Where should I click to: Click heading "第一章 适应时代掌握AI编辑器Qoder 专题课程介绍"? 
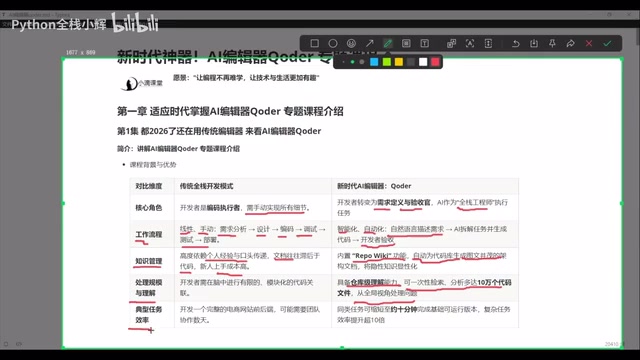point(230,111)
